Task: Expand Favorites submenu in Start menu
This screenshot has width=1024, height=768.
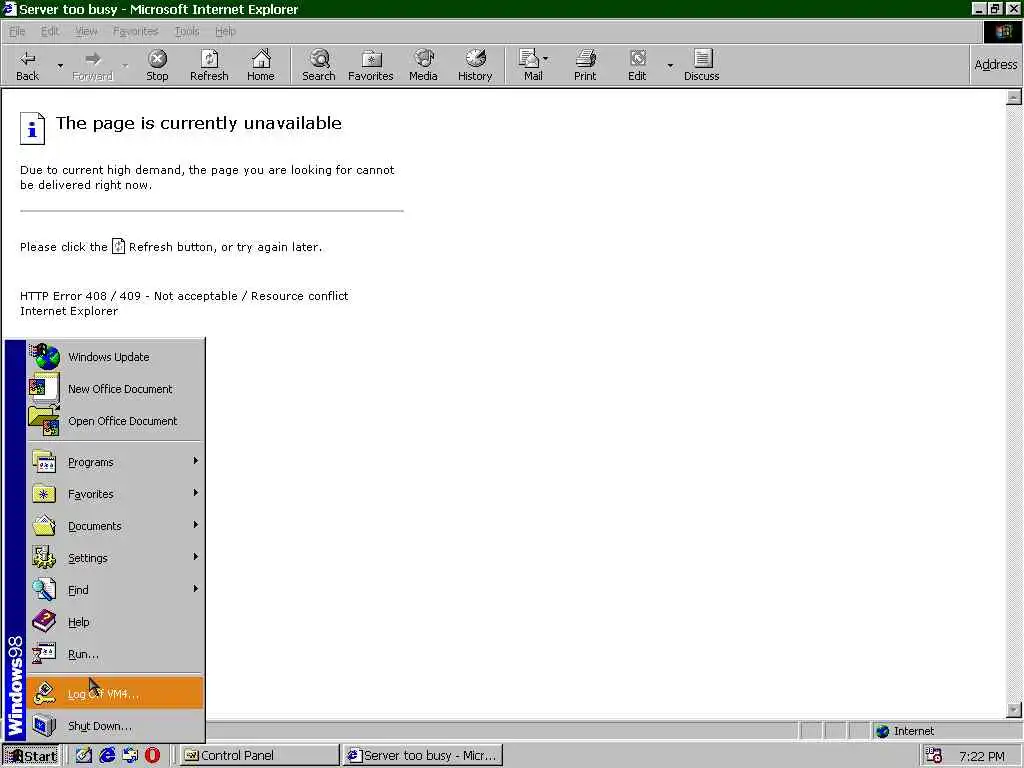Action: 116,494
